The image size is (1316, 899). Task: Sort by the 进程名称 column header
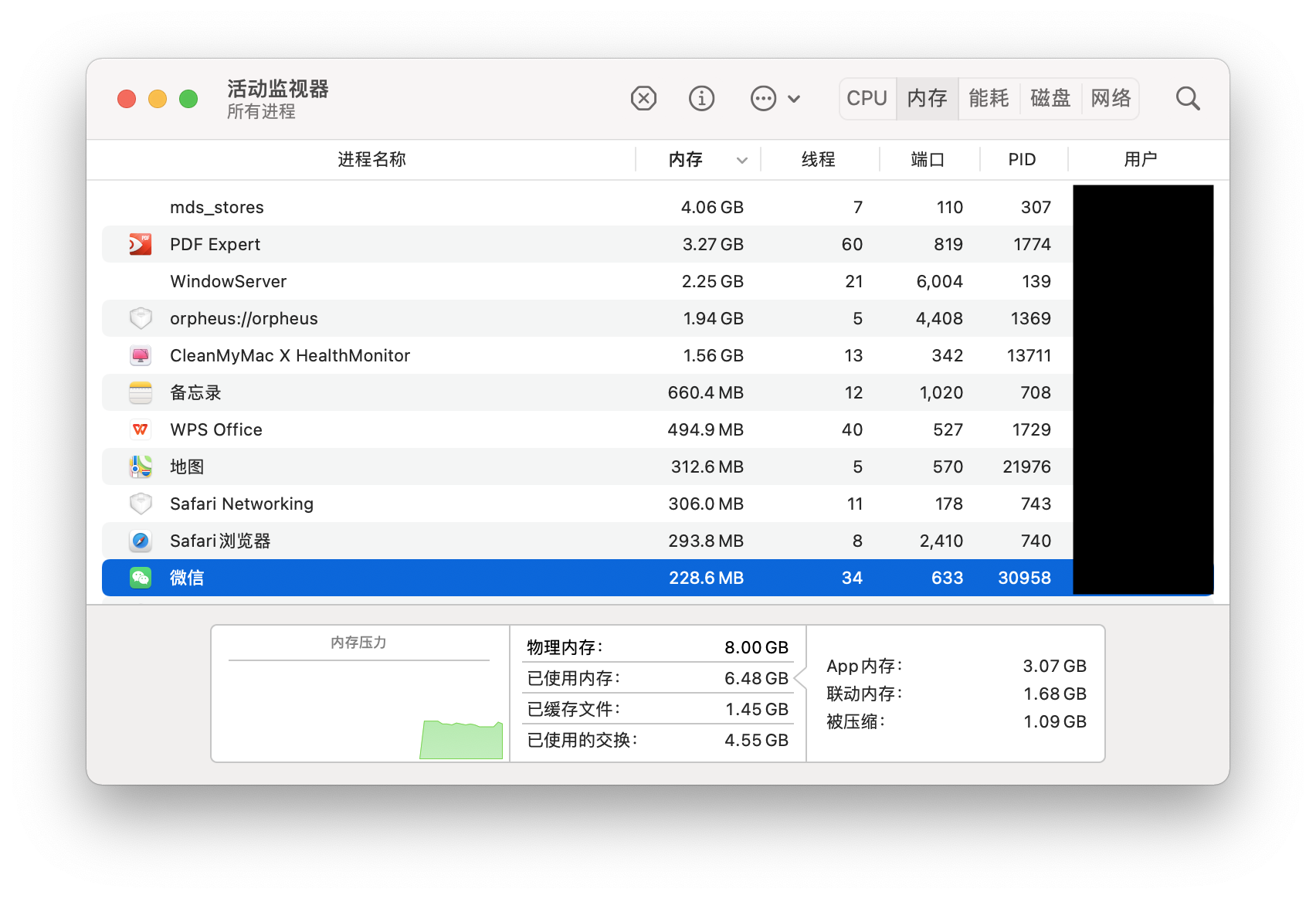[371, 160]
